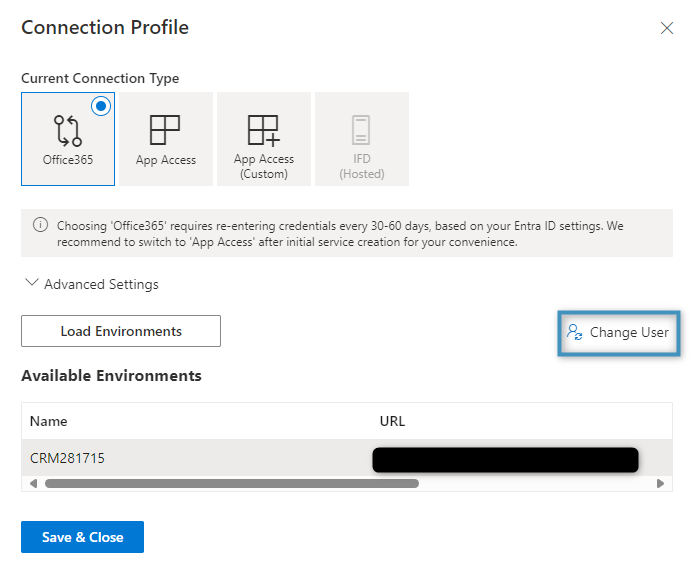Toggle the Office365 radio button indicator

pos(101,106)
